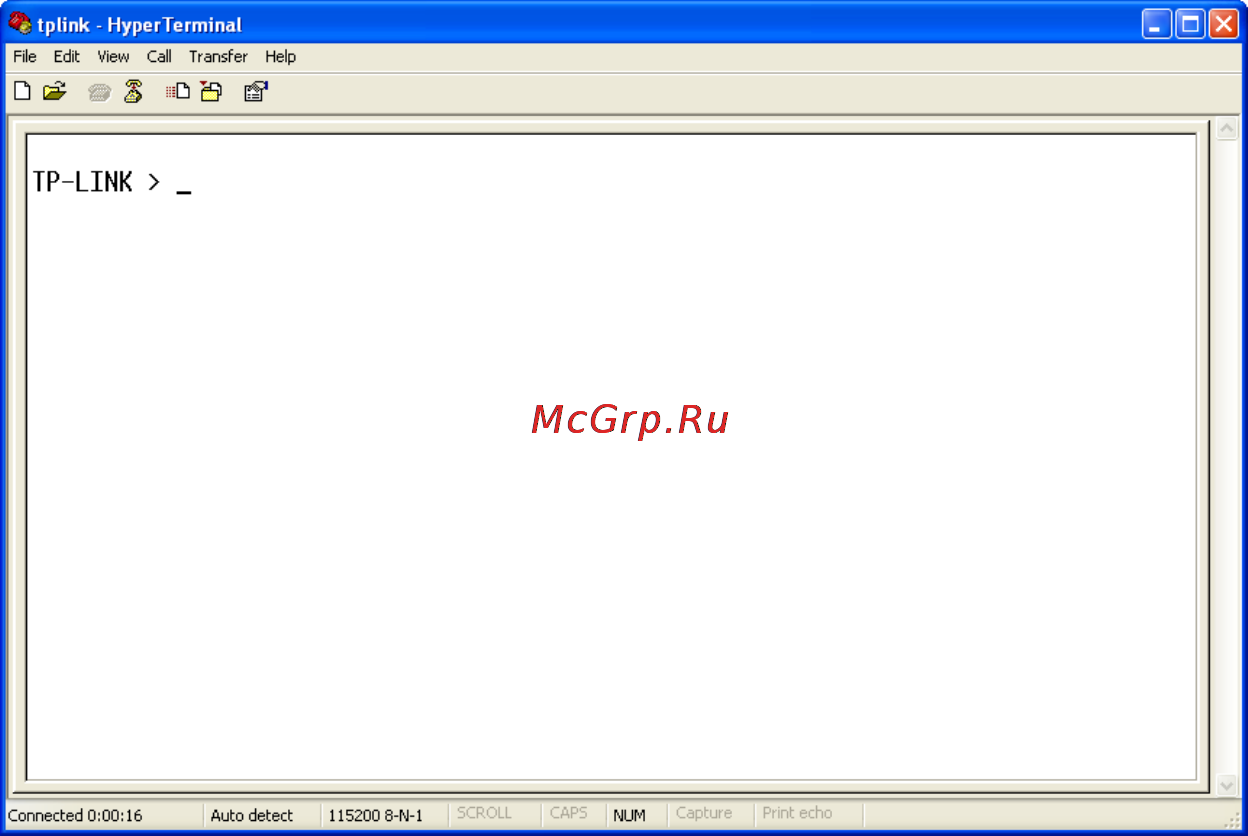Click the HyperTerminal title bar app icon
Screen dimensions: 1248x836
[x=19, y=24]
